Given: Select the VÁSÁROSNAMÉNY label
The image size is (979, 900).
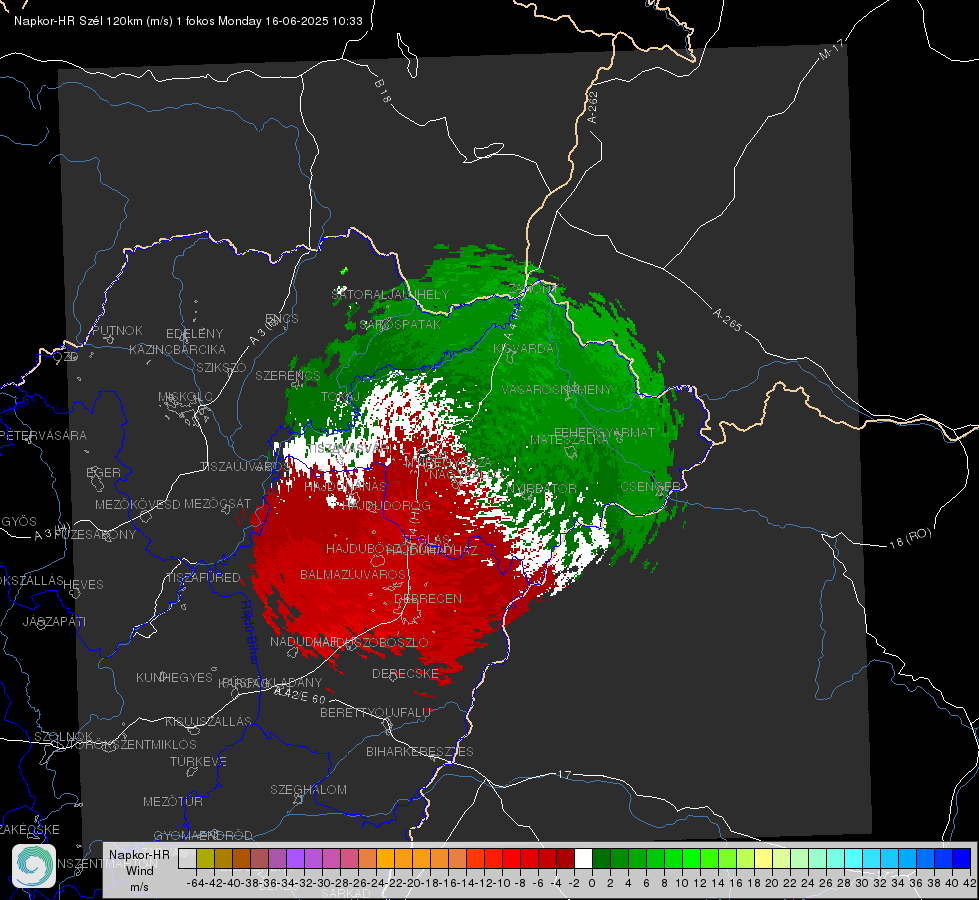Looking at the screenshot, I should pos(557,389).
